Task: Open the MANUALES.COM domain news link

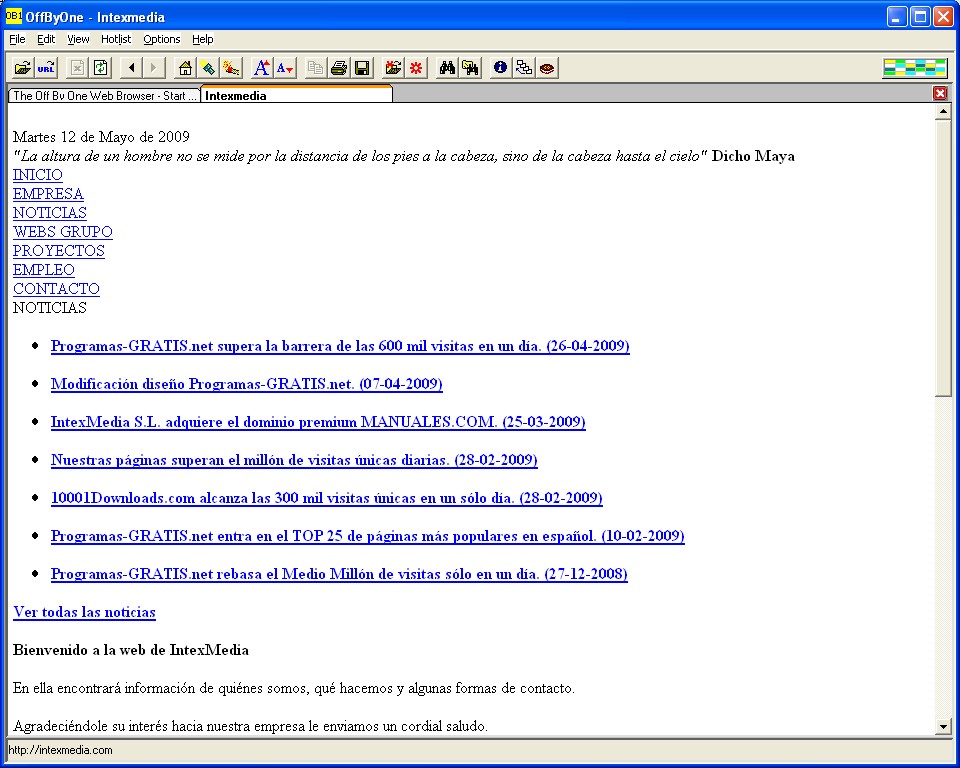Action: [318, 422]
